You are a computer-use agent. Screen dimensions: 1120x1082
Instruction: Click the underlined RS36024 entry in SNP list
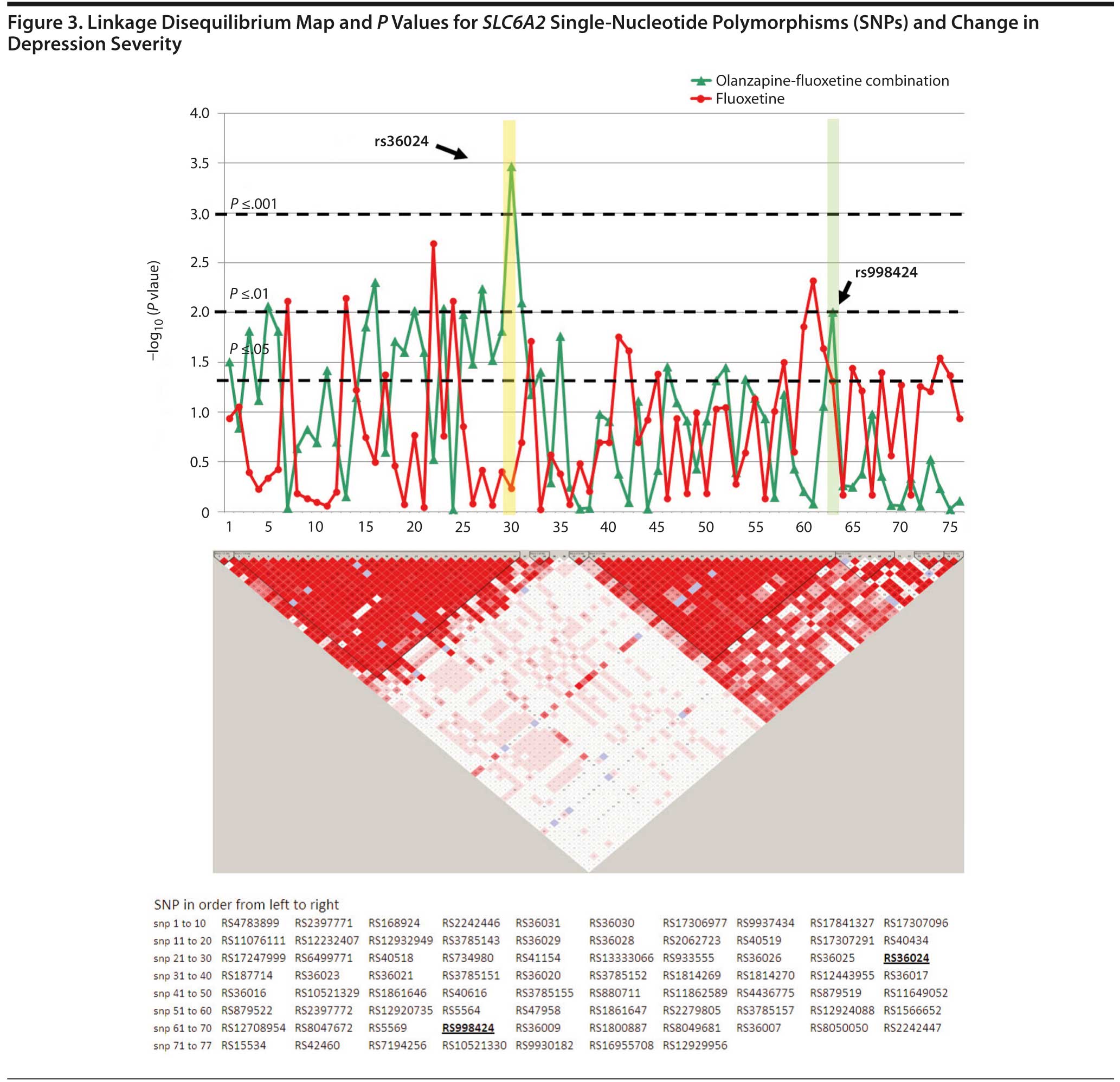pos(906,958)
